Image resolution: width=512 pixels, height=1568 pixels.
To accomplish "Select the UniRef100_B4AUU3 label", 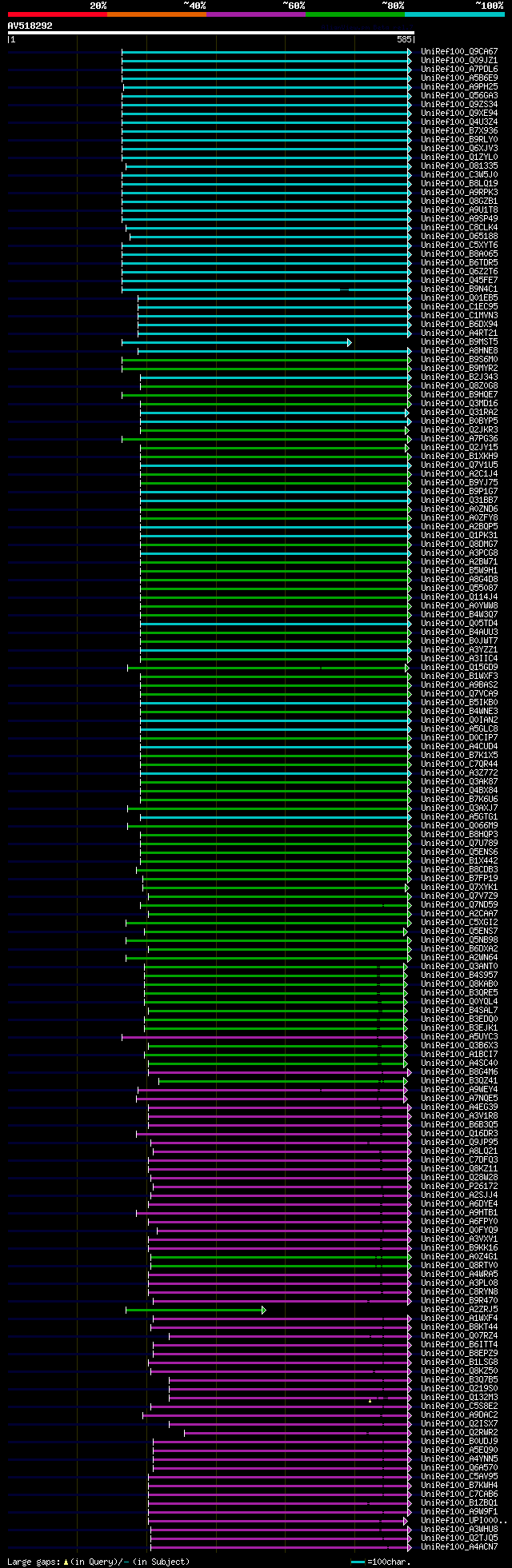I will [459, 632].
